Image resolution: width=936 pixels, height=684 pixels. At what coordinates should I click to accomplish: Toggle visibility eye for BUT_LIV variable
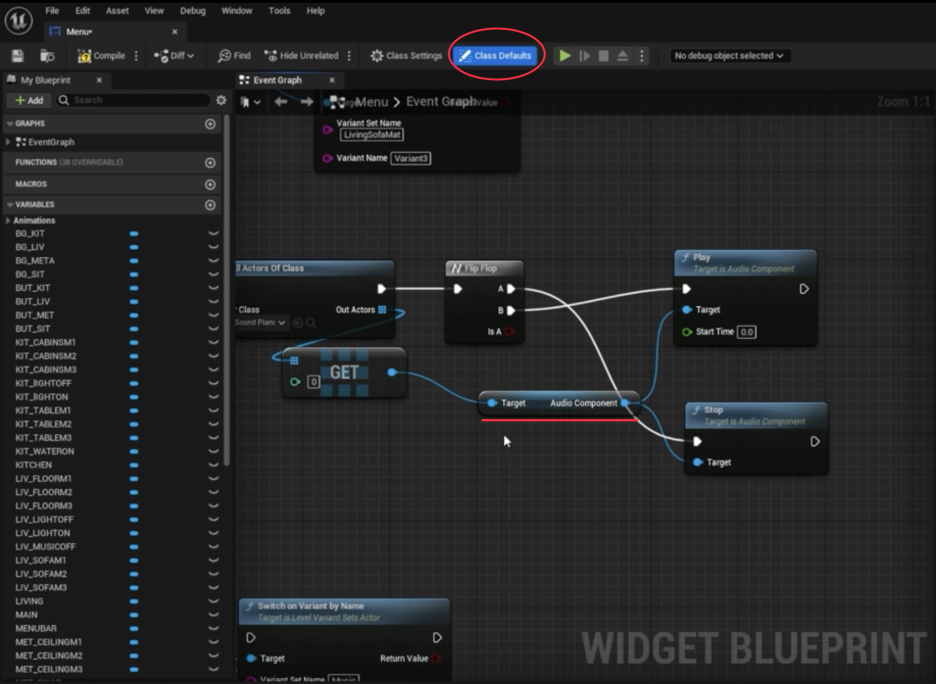(213, 301)
